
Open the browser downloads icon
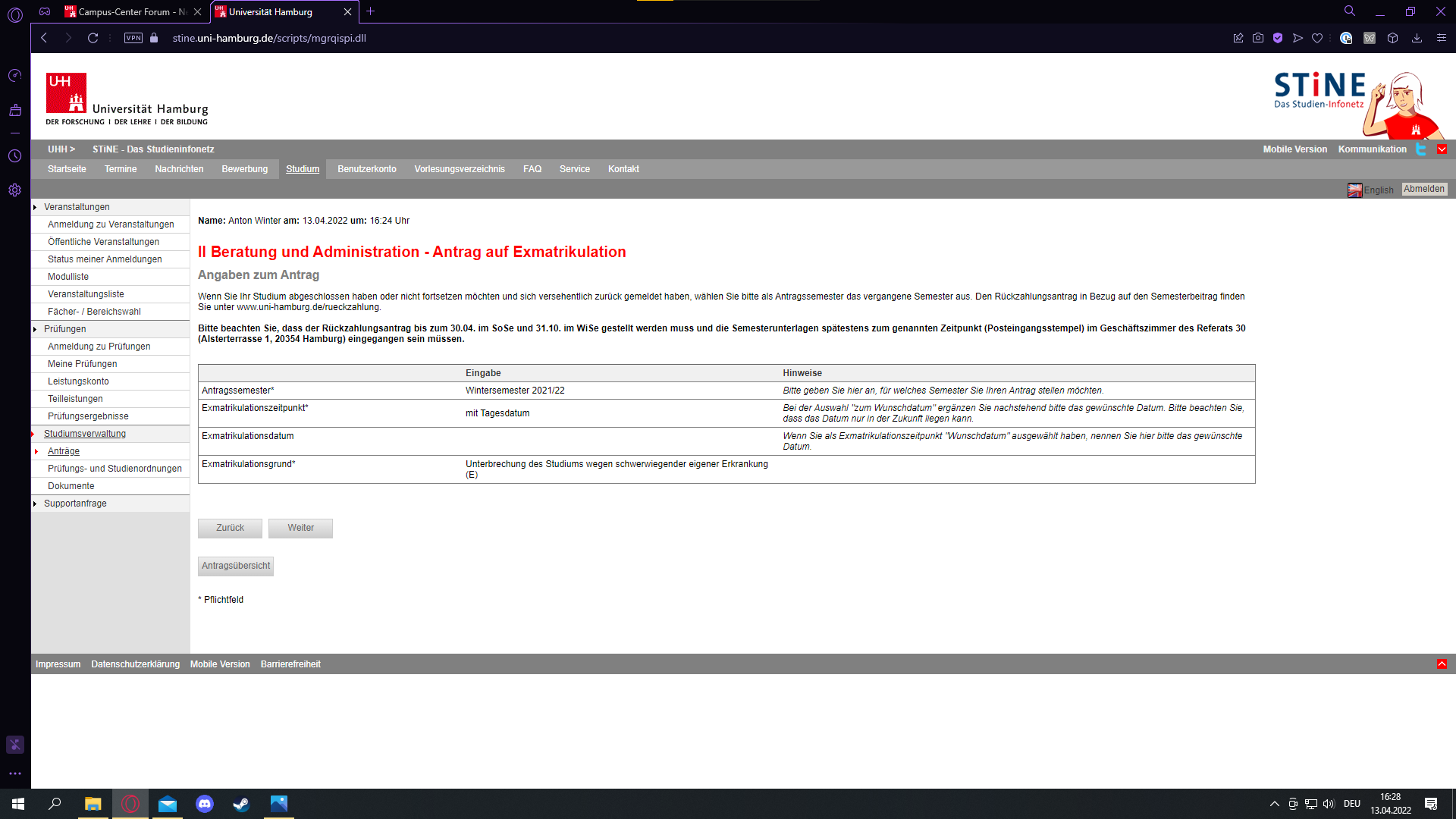click(x=1417, y=38)
